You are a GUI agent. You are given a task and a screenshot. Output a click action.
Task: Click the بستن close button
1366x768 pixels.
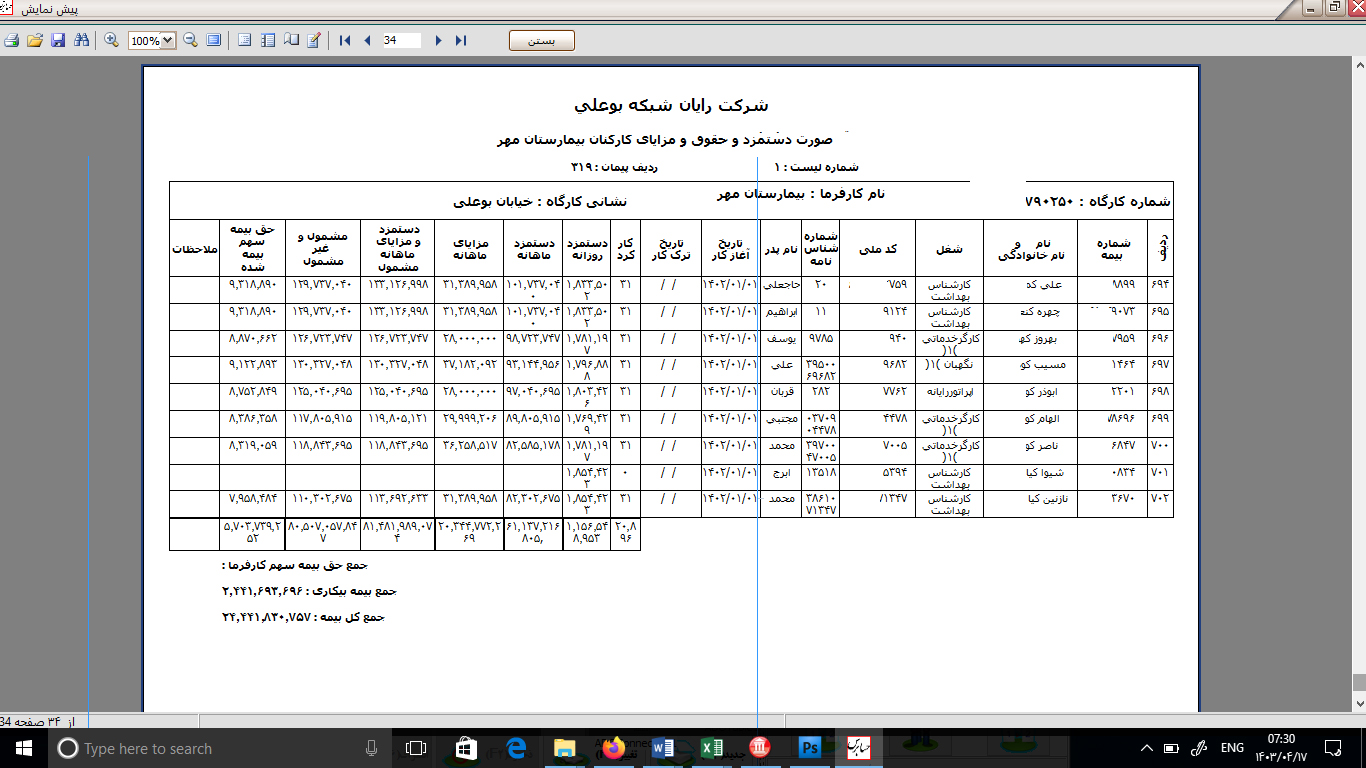(542, 41)
